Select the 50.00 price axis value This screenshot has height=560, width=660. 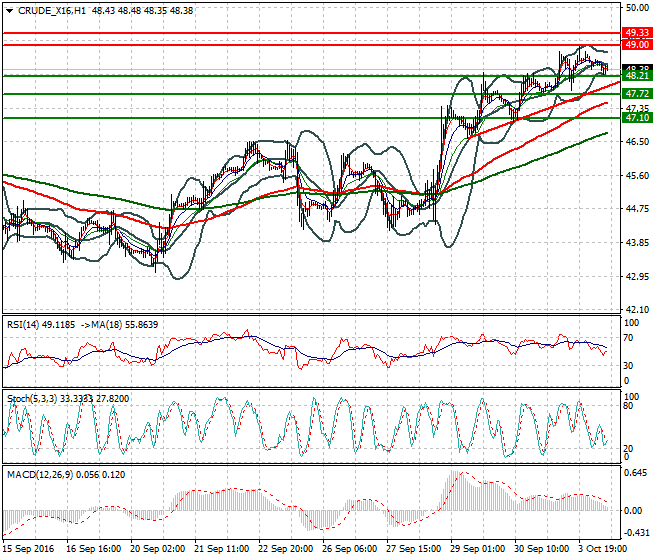637,7
